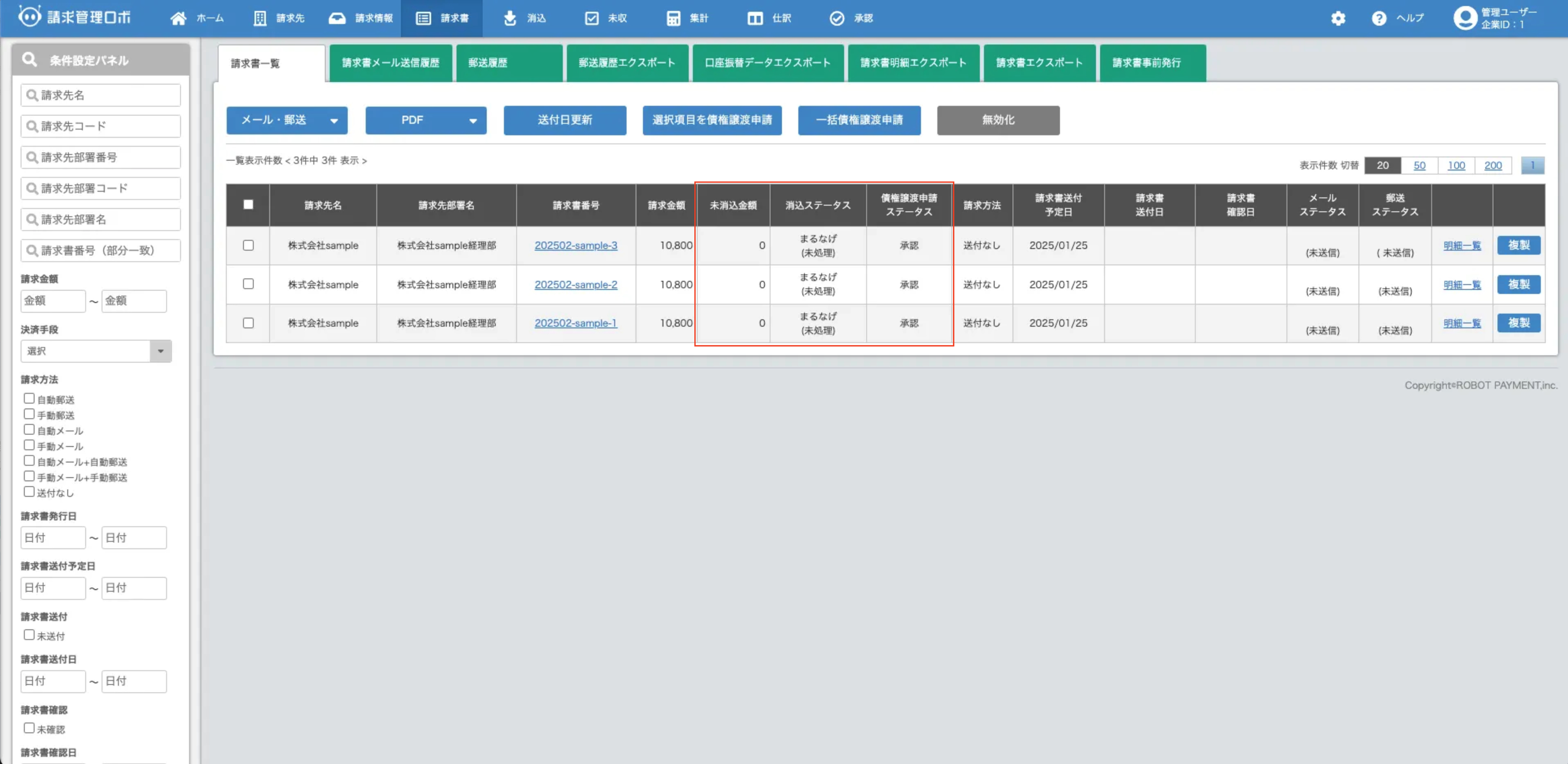Image resolution: width=1568 pixels, height=764 pixels.
Task: Open the 決済手段 選択 dropdown
Action: pyautogui.click(x=96, y=351)
